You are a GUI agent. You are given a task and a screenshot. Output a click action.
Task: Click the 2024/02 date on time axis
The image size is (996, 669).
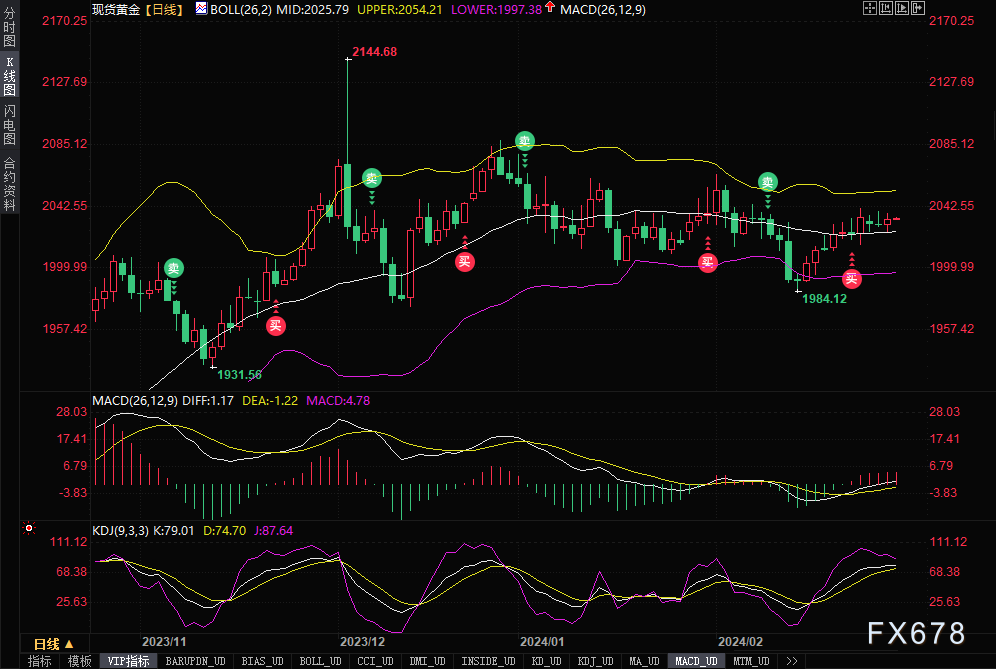click(x=740, y=642)
